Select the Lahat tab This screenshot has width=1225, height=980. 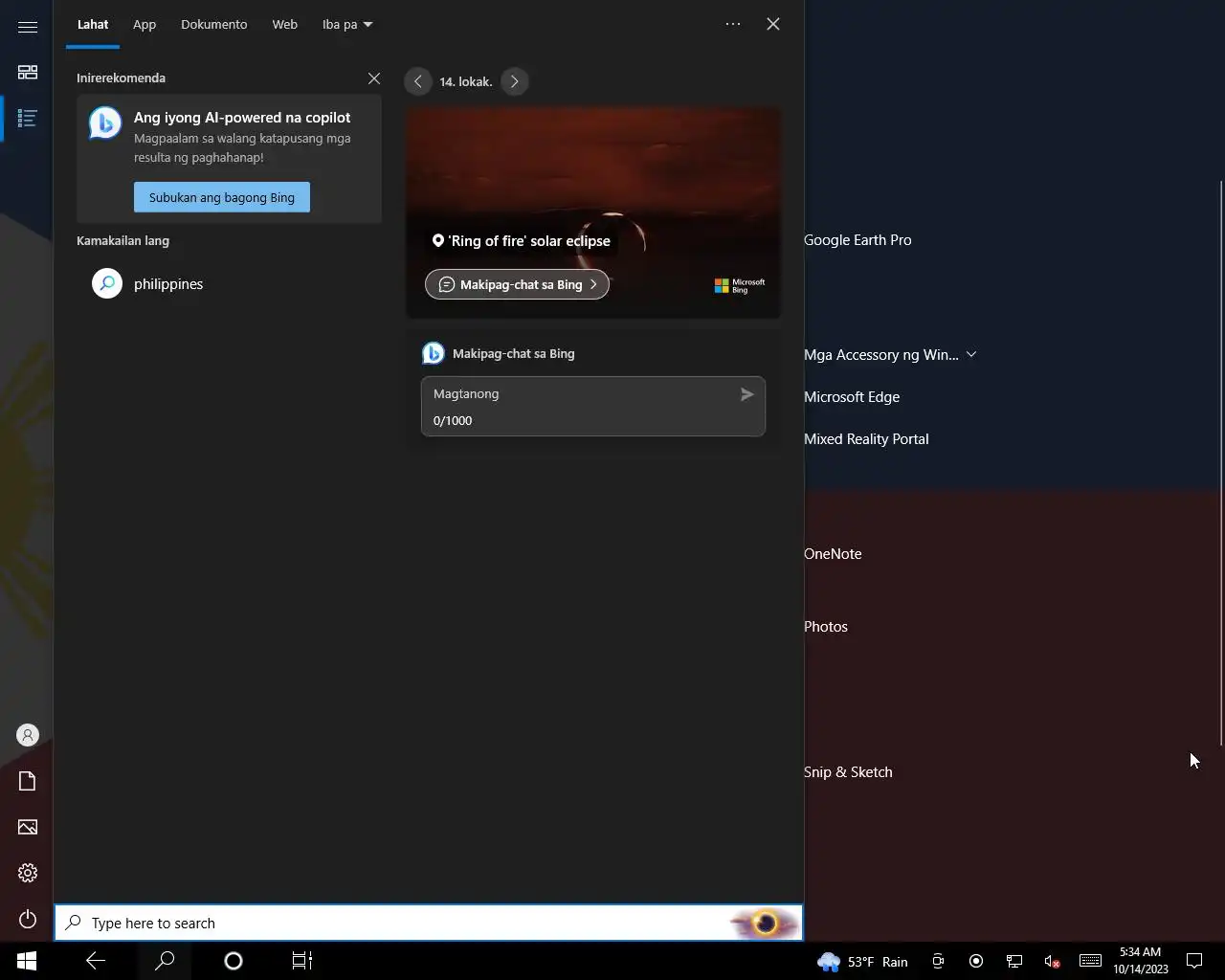coord(93,24)
